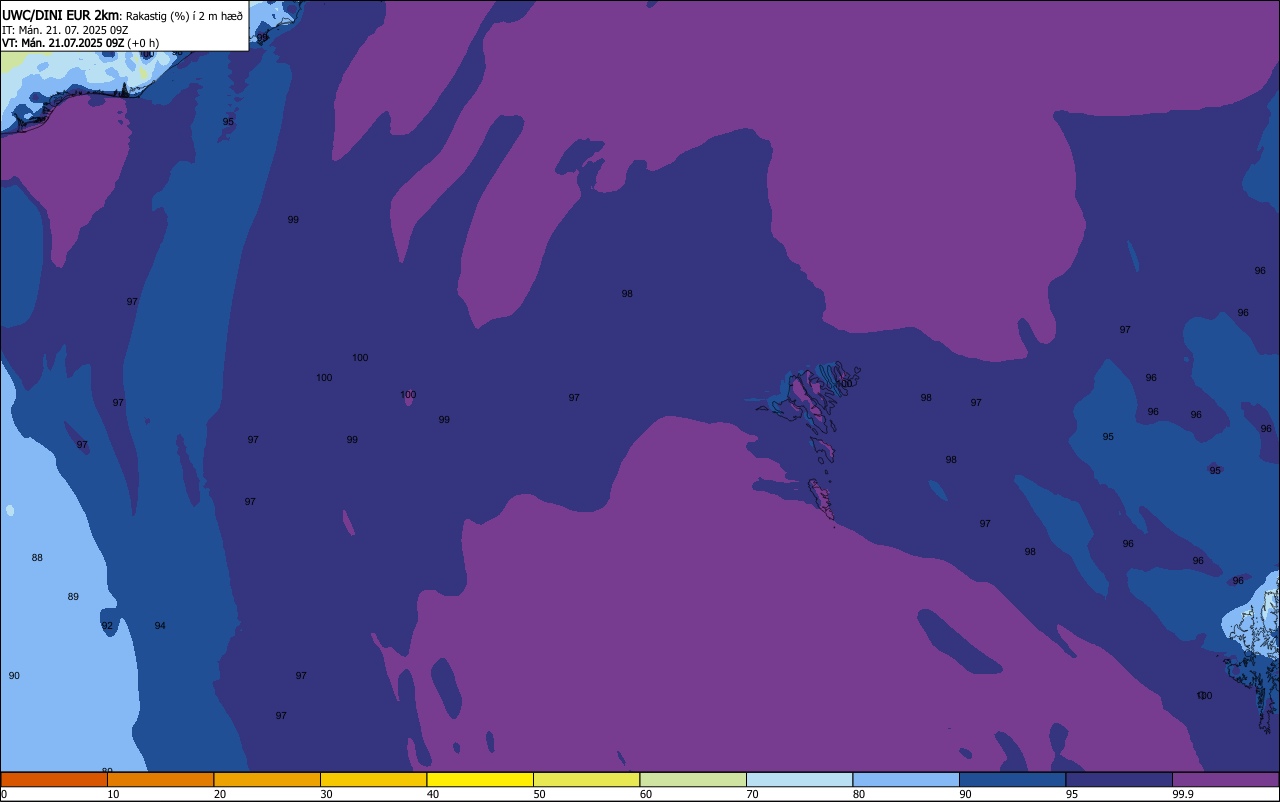
Task: Click the legend tick label "99.9"
Action: [x=1183, y=794]
